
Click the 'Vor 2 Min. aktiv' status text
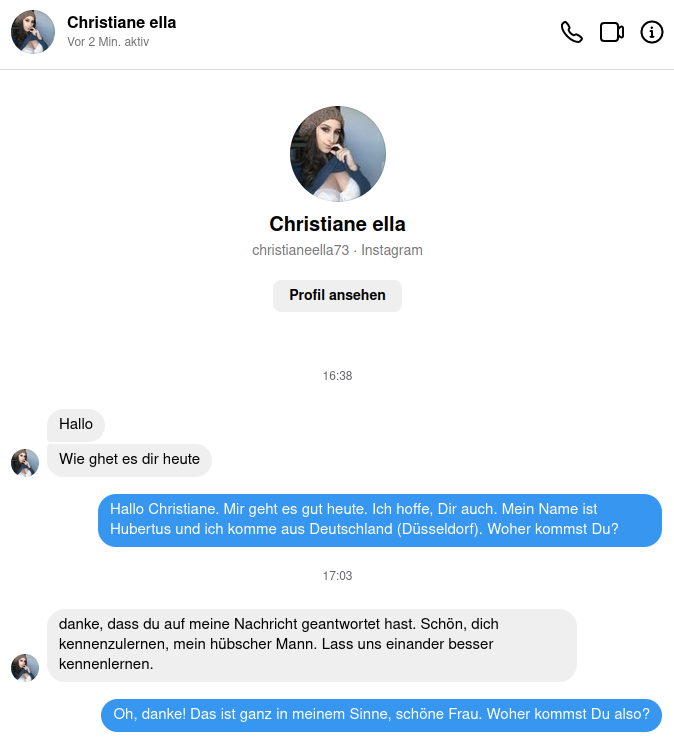point(108,42)
